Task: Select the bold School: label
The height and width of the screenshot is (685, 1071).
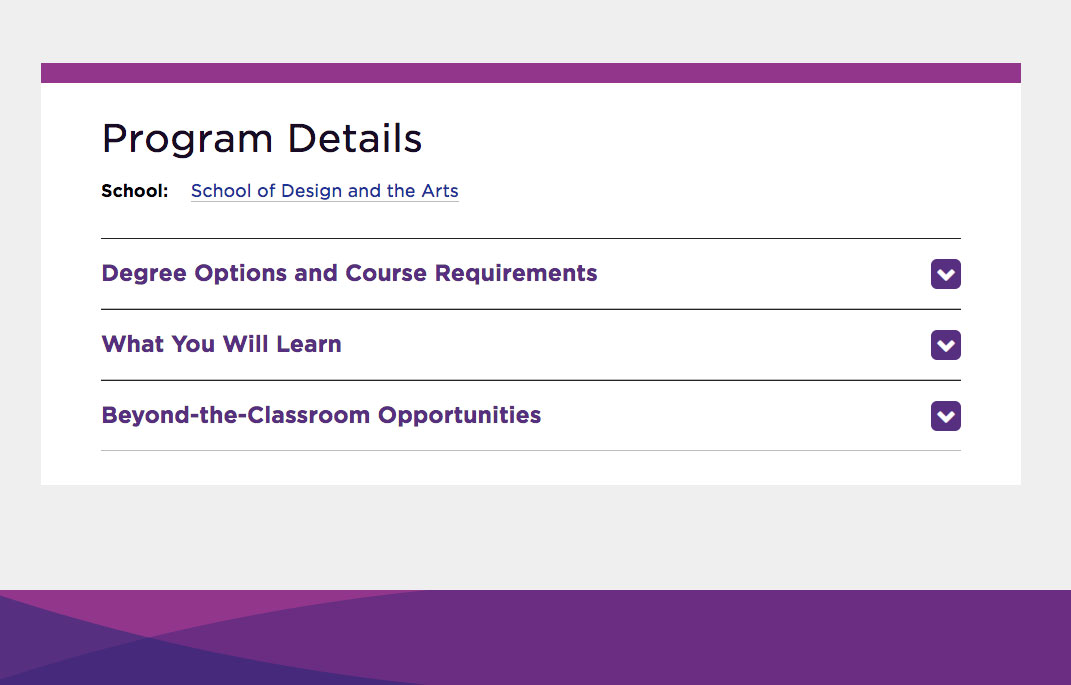Action: pos(135,191)
